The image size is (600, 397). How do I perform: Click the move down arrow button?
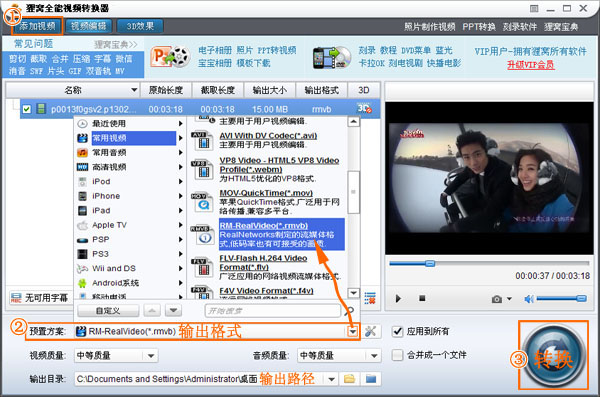[x=173, y=310]
